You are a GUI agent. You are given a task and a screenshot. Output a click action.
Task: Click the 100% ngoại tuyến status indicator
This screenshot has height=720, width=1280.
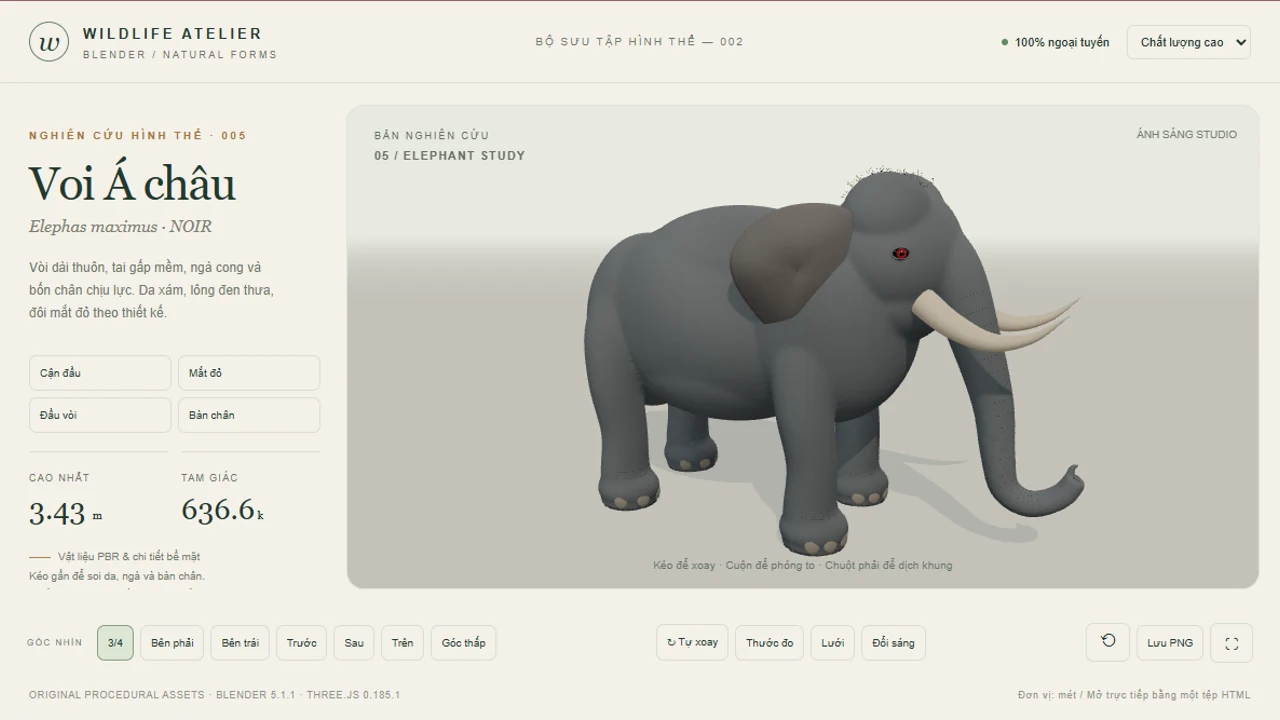click(1055, 42)
